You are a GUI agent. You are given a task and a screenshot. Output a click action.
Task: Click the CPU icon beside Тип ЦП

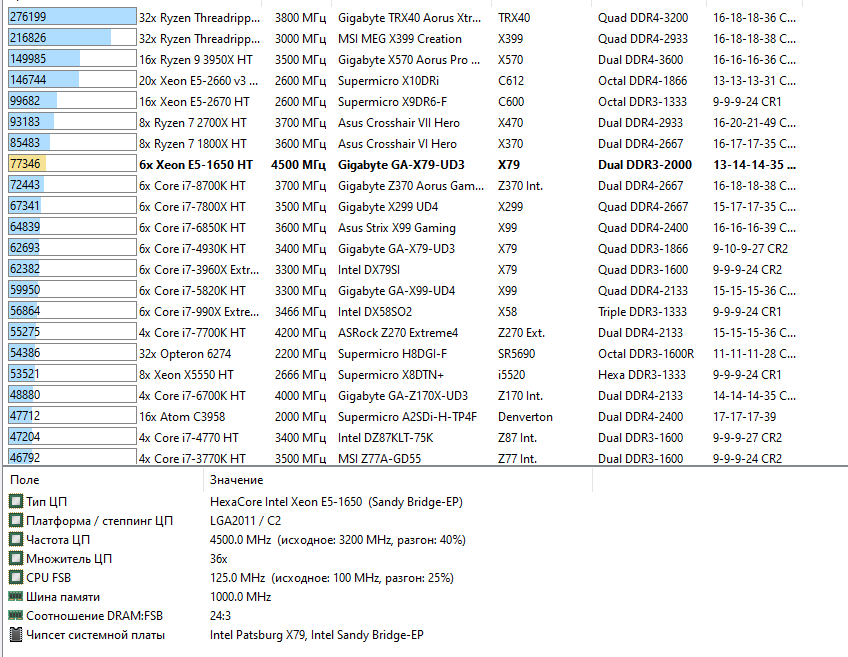tap(16, 501)
